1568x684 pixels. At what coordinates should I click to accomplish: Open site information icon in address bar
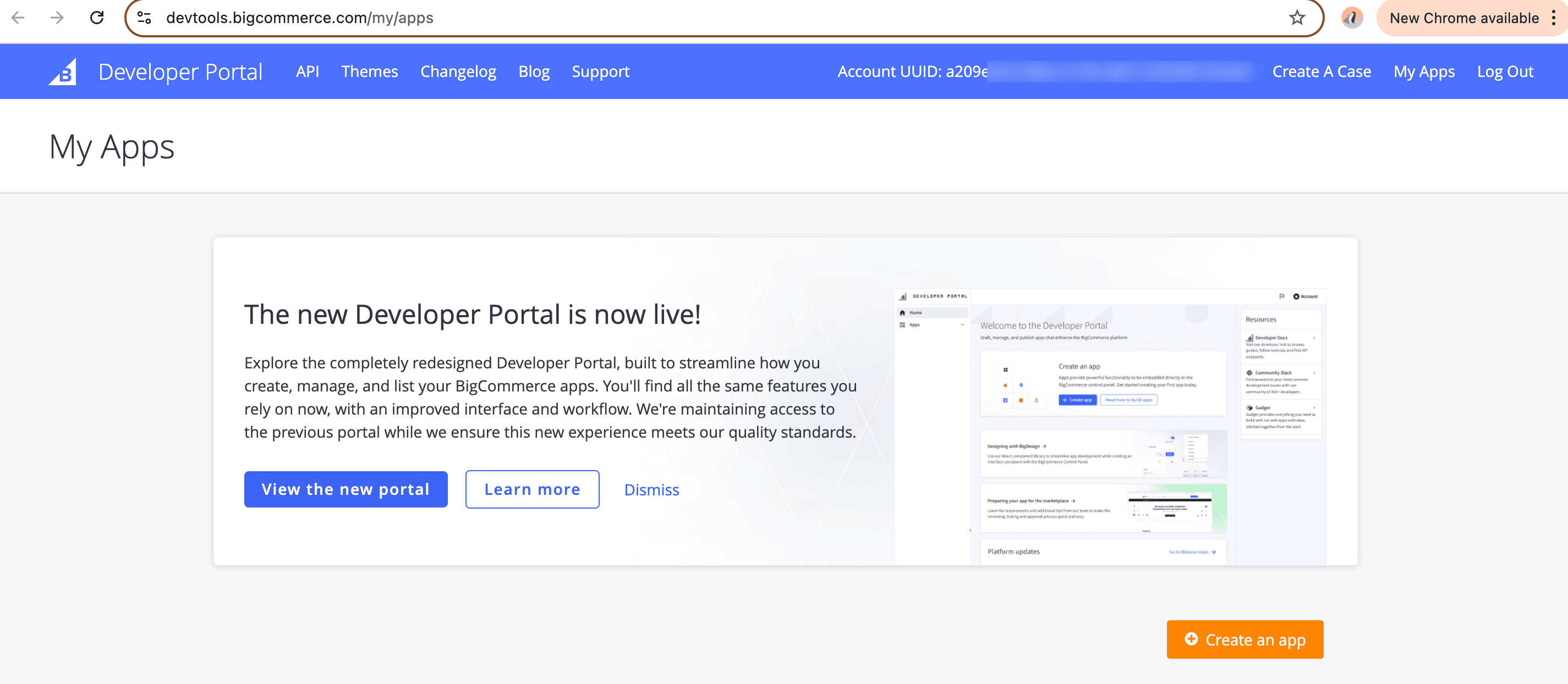(144, 18)
